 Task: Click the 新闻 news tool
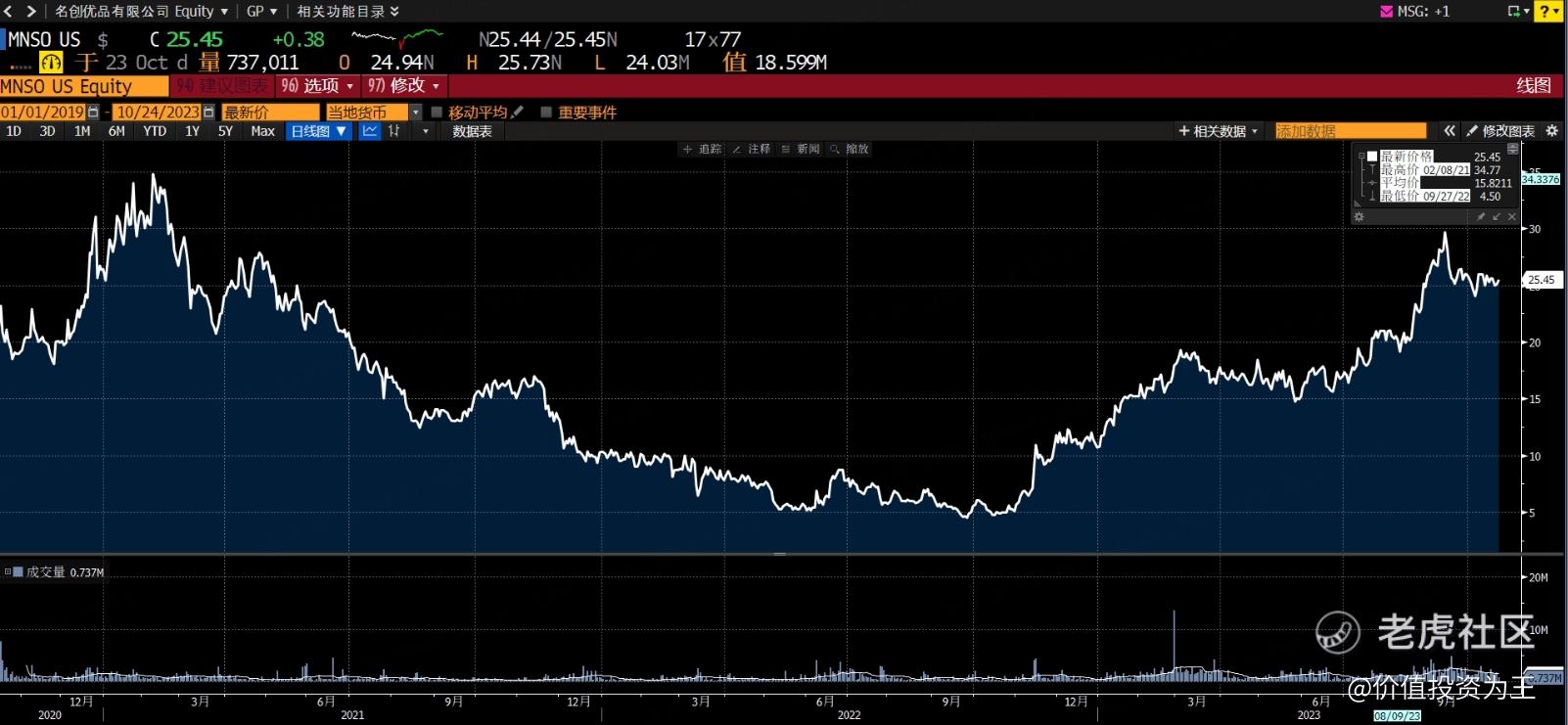point(801,149)
